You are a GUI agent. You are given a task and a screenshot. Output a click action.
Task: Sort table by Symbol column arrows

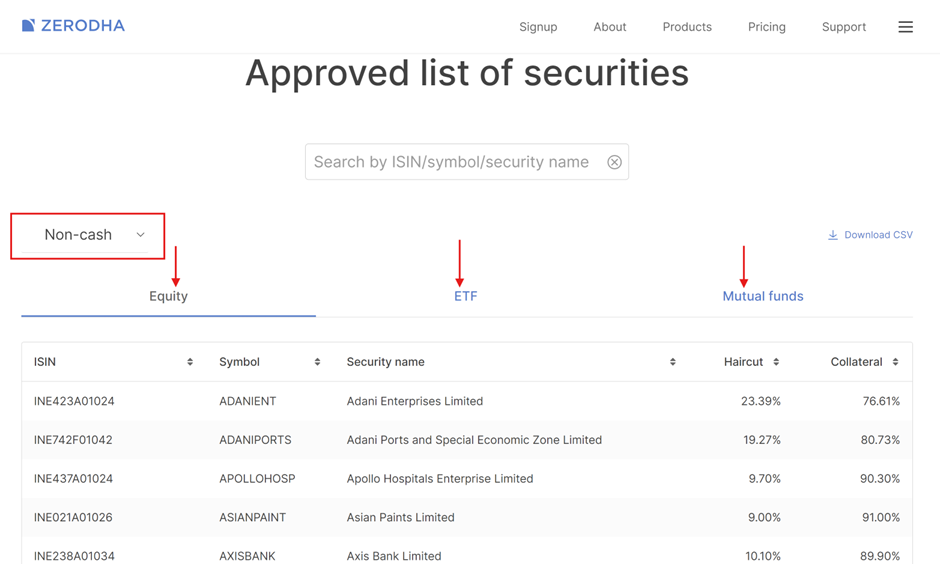coord(317,362)
